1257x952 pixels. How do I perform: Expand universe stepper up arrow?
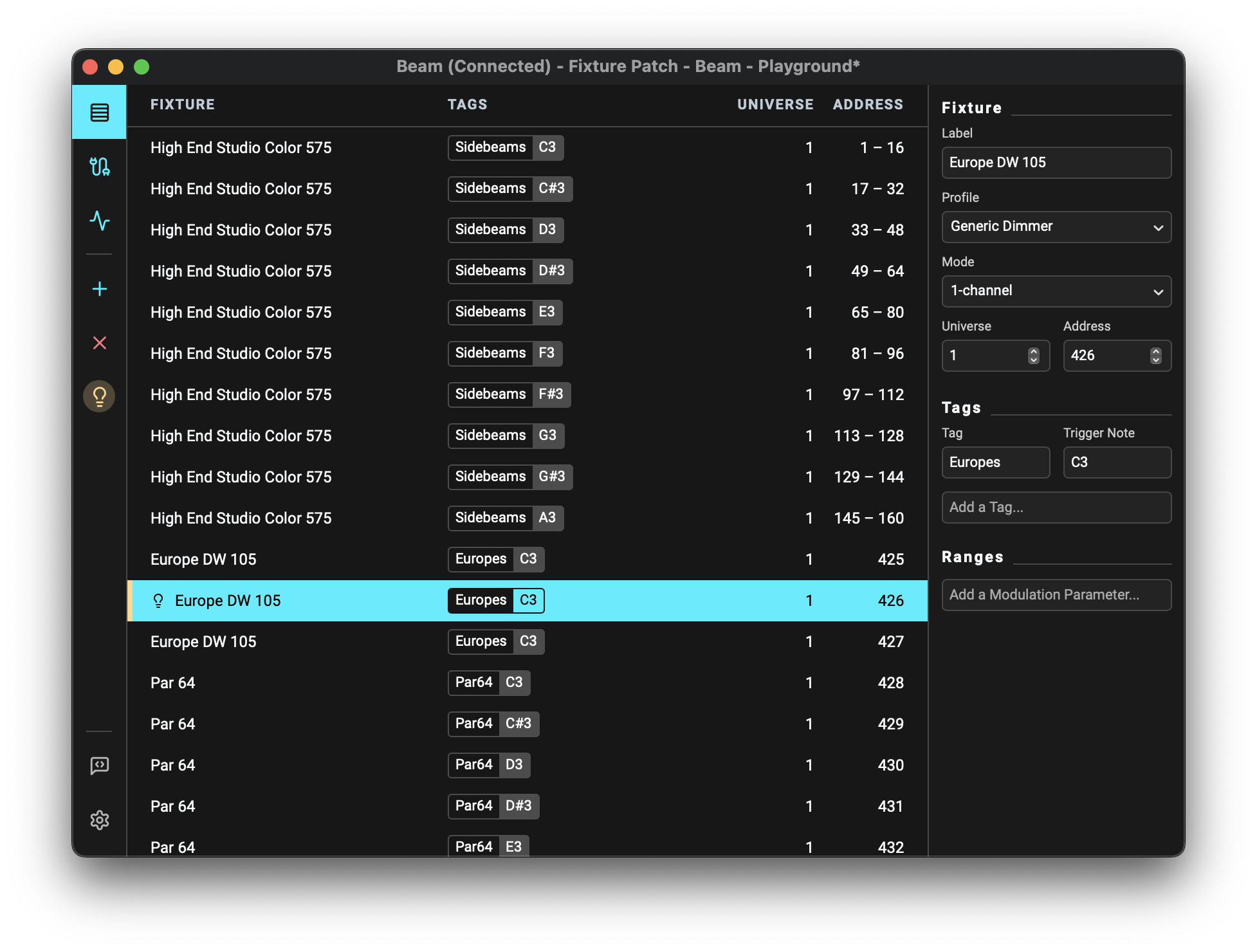click(1035, 350)
